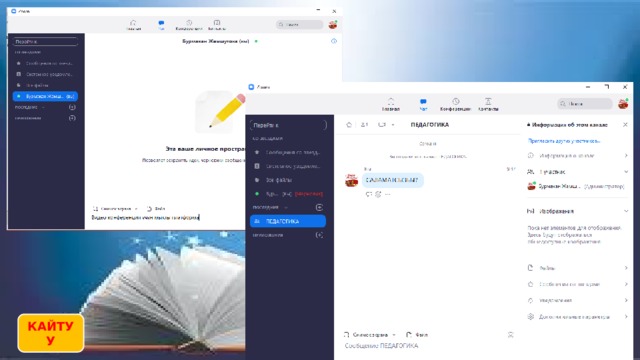640x360 pixels.
Task: Open starred messages row in back window sidebar
Action: click(x=45, y=63)
